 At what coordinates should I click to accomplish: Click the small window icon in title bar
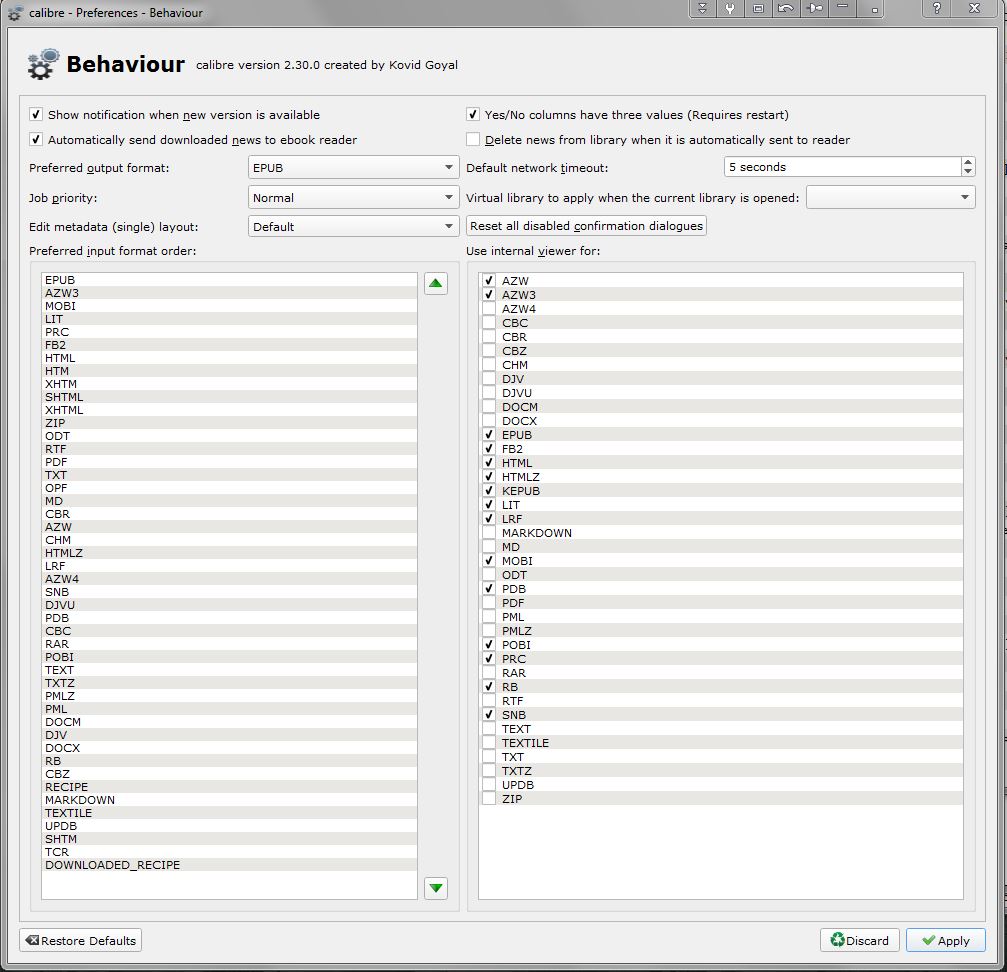tap(758, 8)
